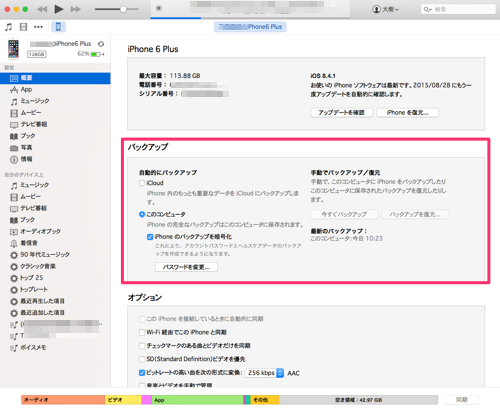Screen dimensions: 500x411
Task: Click the iPhone device thumbnail in sidebar
Action: [13, 49]
